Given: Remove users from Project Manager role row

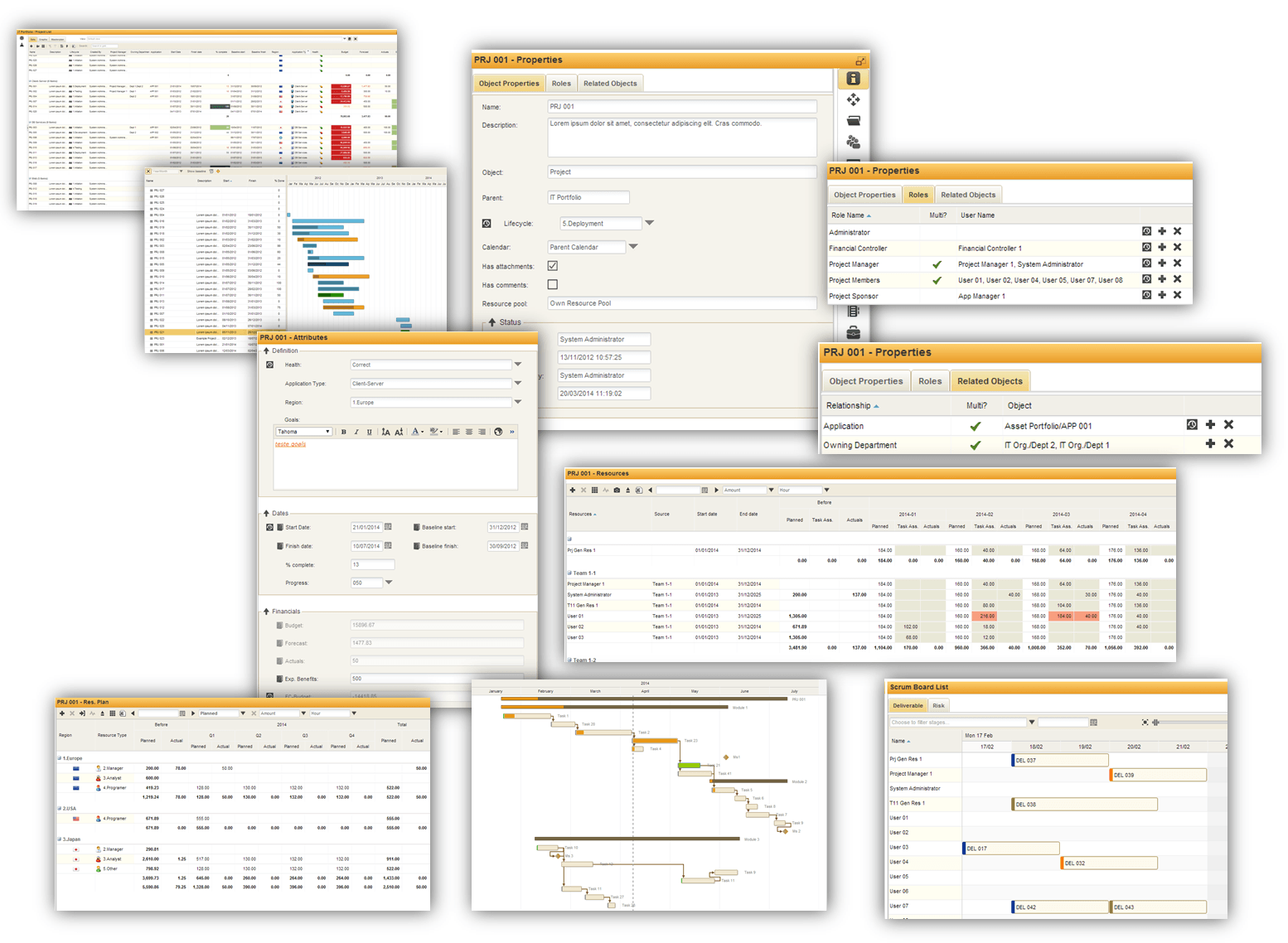Looking at the screenshot, I should coord(1177,263).
